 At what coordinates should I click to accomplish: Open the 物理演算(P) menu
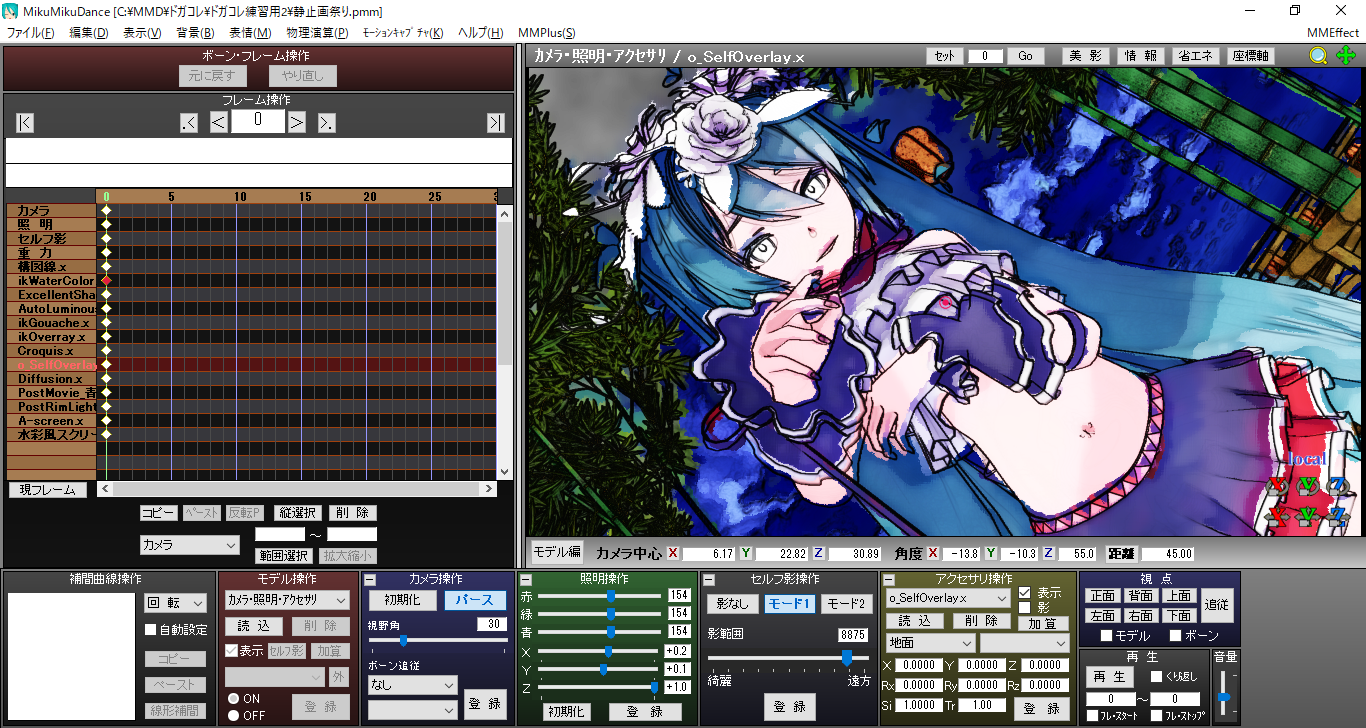pyautogui.click(x=317, y=33)
